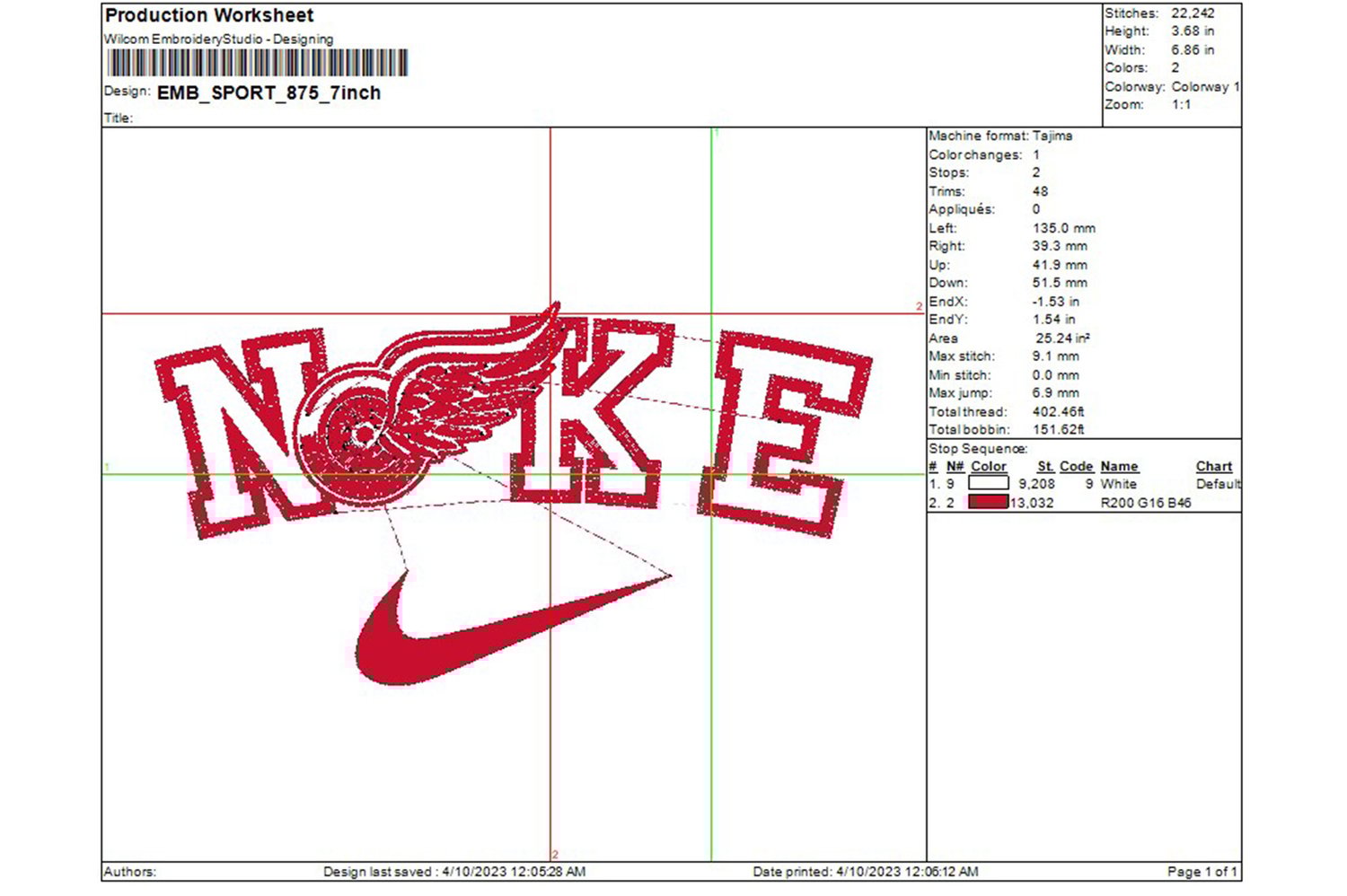The height and width of the screenshot is (896, 1347).
Task: Click the right extent value "39.3 mm"
Action: click(1060, 246)
